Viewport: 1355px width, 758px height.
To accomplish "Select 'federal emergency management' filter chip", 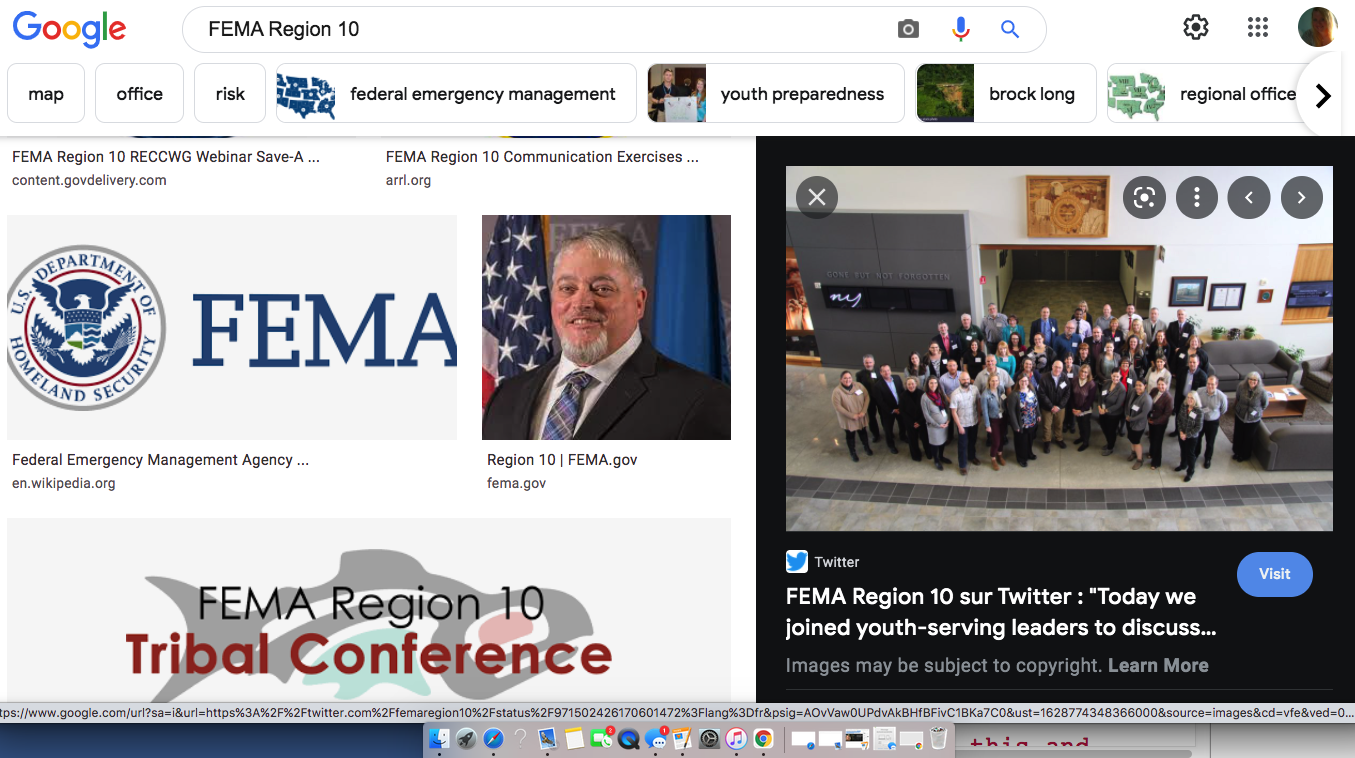I will (456, 94).
